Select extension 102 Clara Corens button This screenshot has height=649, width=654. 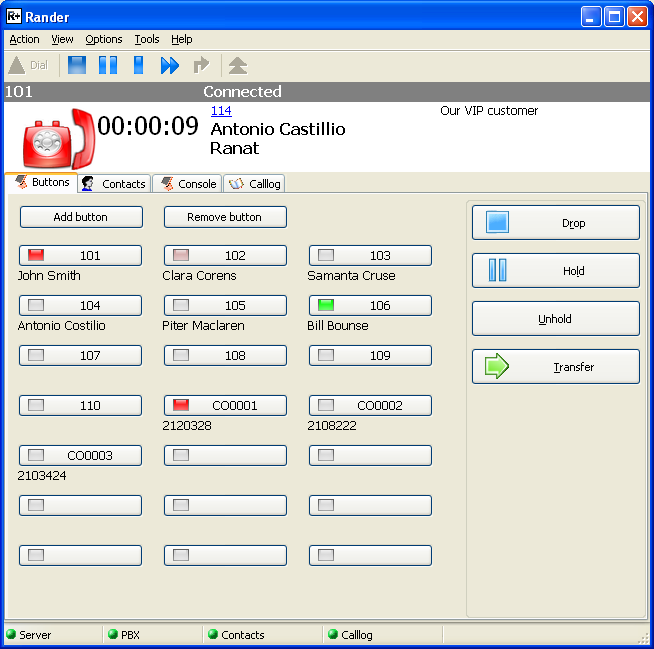(x=225, y=255)
